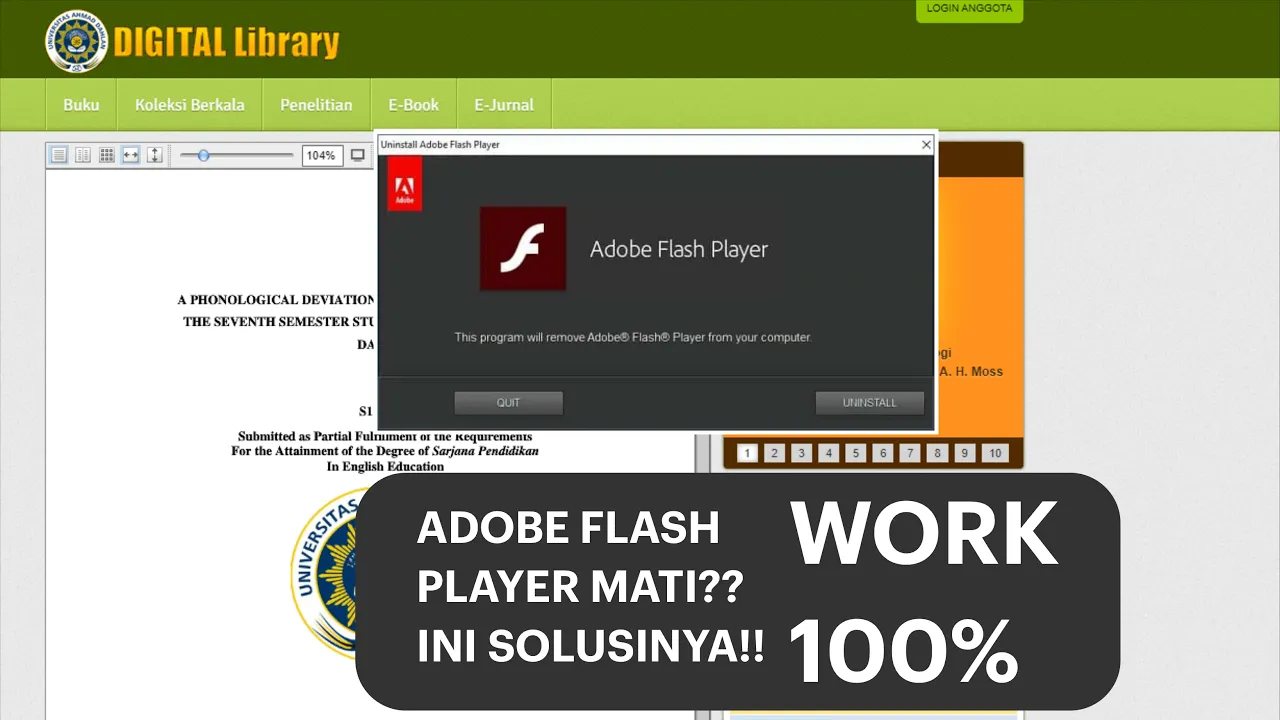Open the Koleksi Berkala menu
This screenshot has height=720, width=1280.
pyautogui.click(x=190, y=105)
